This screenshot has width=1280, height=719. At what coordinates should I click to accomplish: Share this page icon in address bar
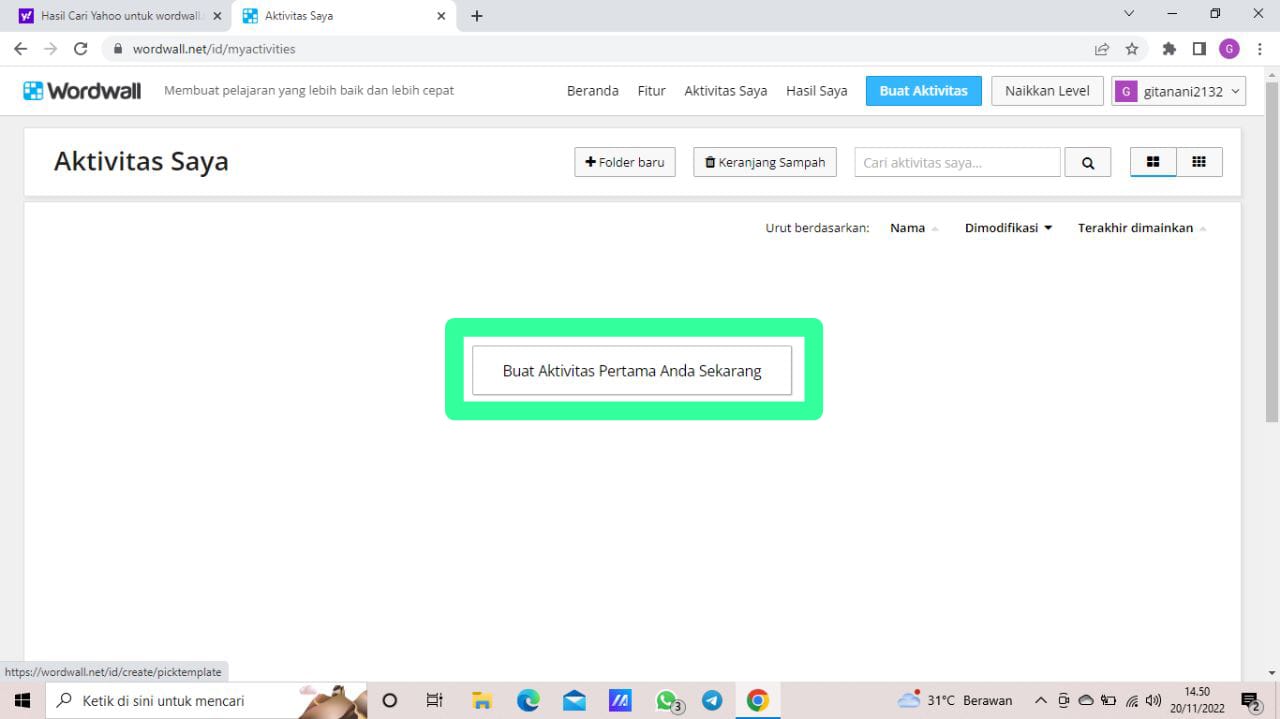pos(1102,49)
